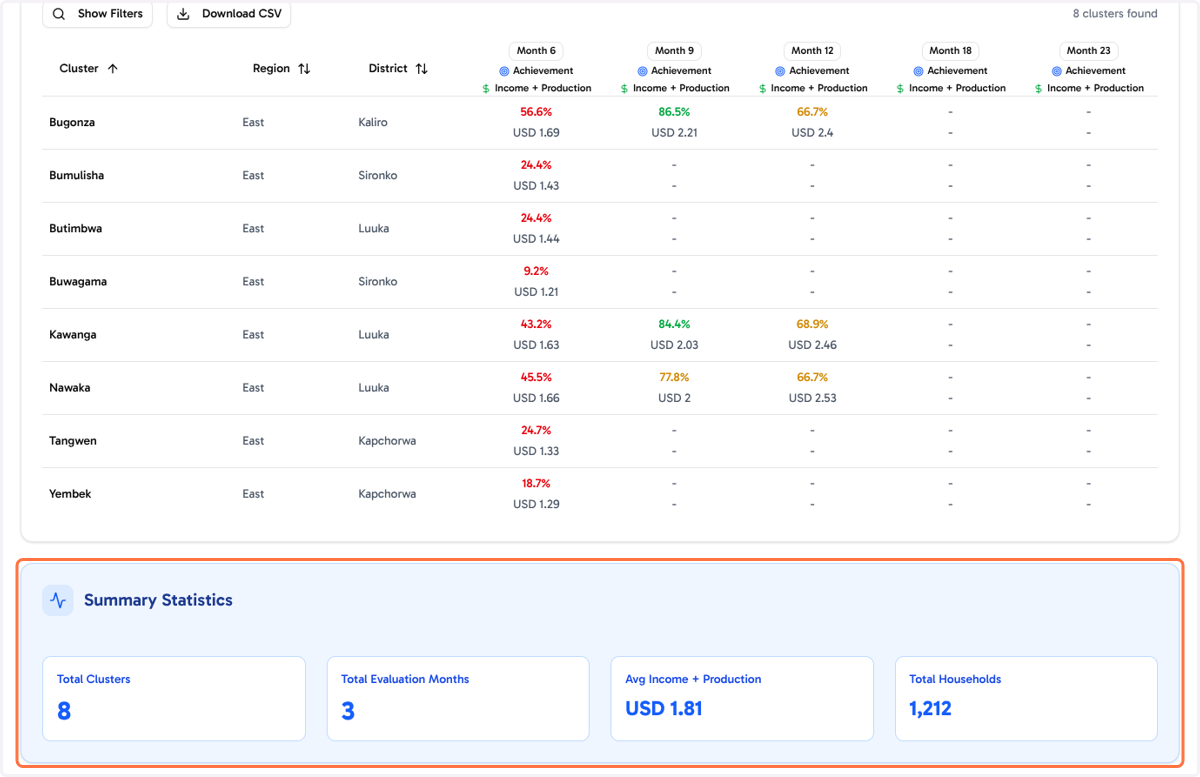Click the Summary Statistics pulse icon
Viewport: 1200px width, 777px height.
(58, 600)
